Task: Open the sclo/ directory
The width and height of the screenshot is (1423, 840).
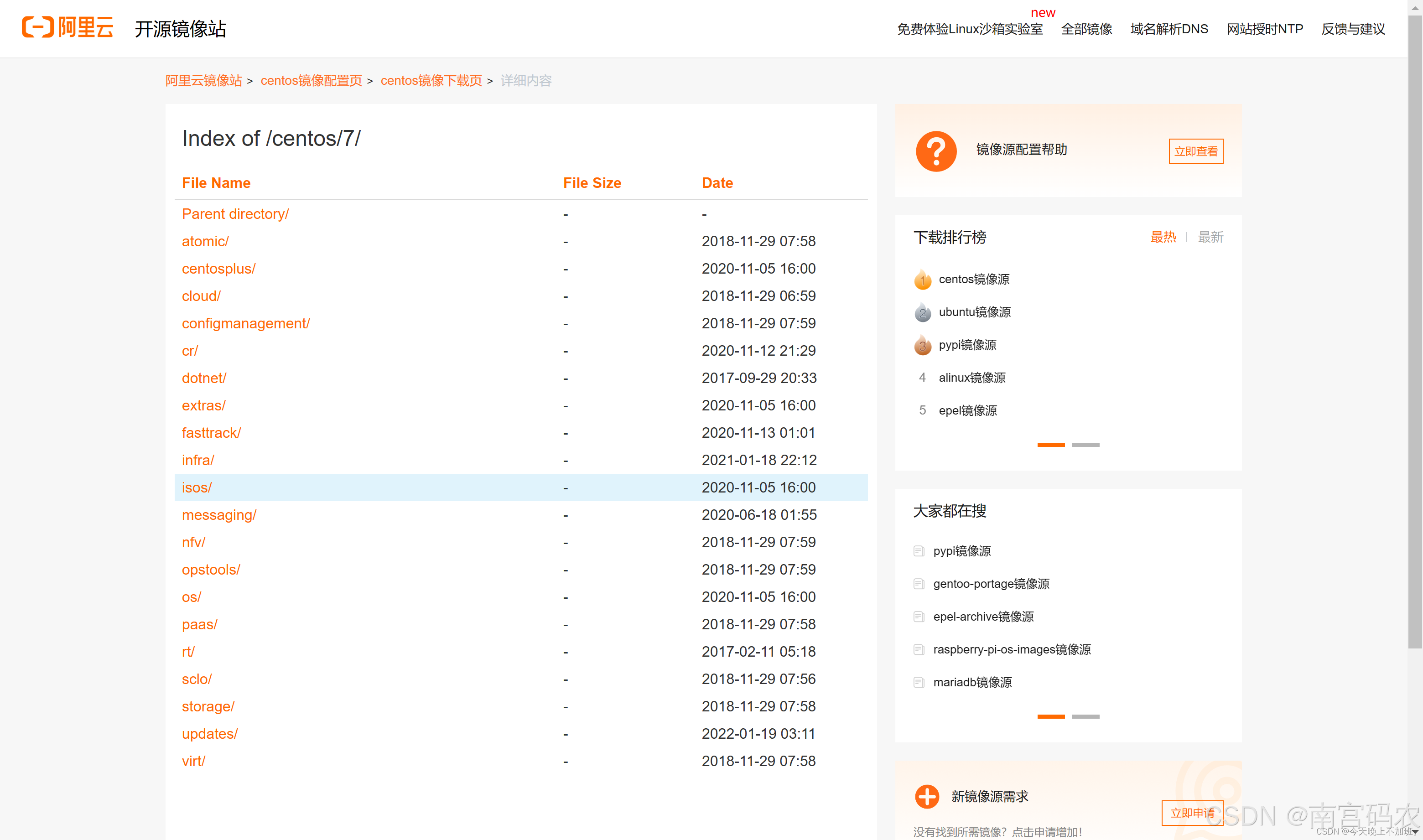Action: click(197, 679)
